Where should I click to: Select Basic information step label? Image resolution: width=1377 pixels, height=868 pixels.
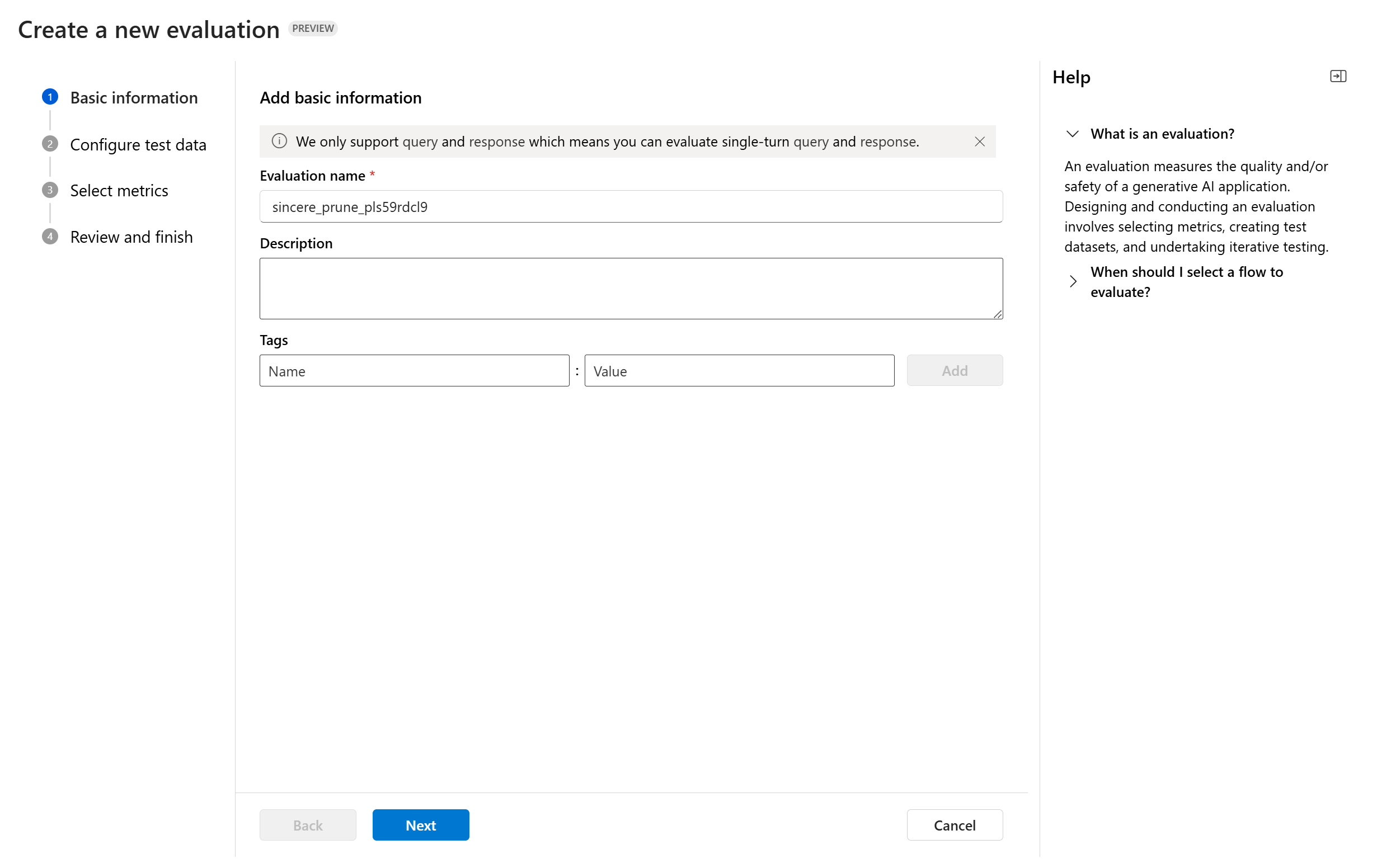(x=134, y=98)
